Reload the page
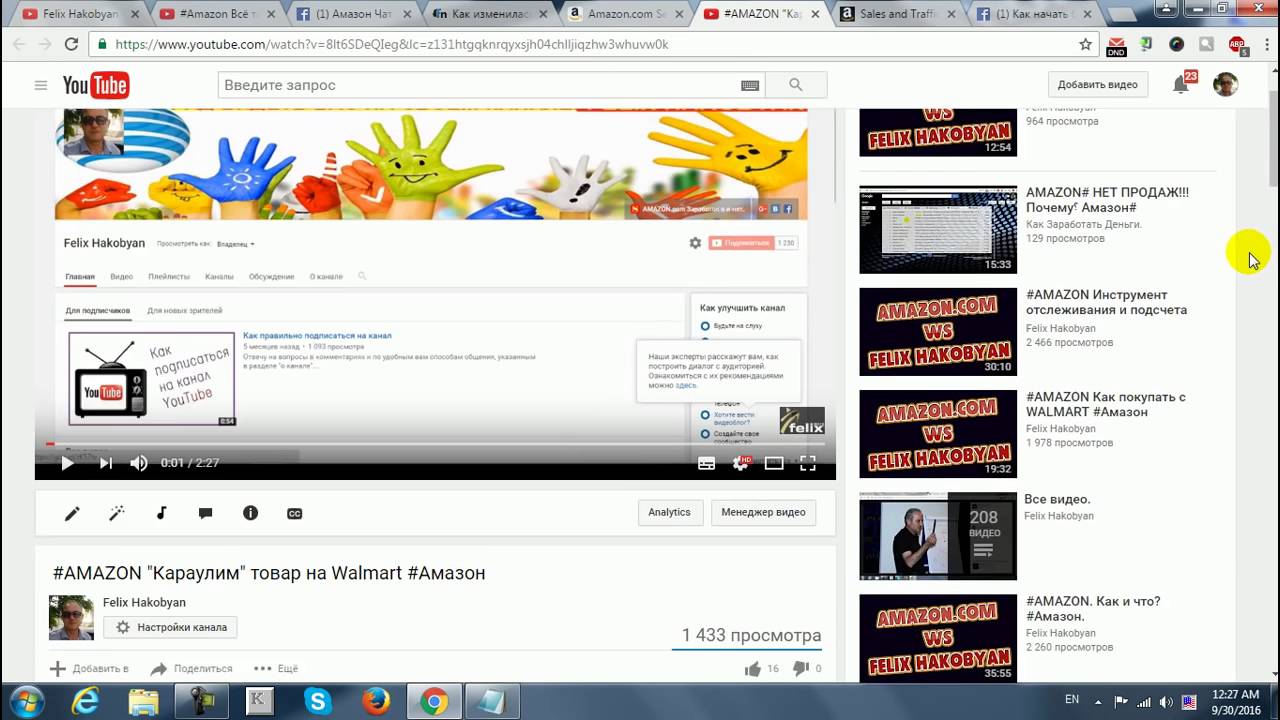The height and width of the screenshot is (720, 1280). [71, 44]
